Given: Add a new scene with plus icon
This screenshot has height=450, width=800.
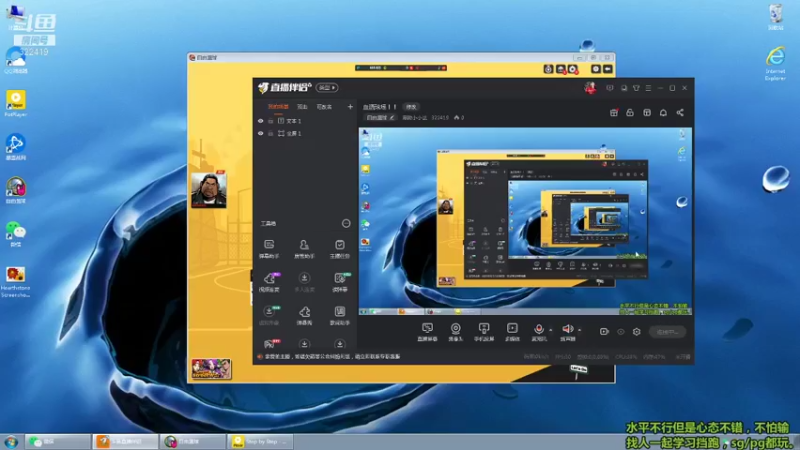Looking at the screenshot, I should click(350, 107).
